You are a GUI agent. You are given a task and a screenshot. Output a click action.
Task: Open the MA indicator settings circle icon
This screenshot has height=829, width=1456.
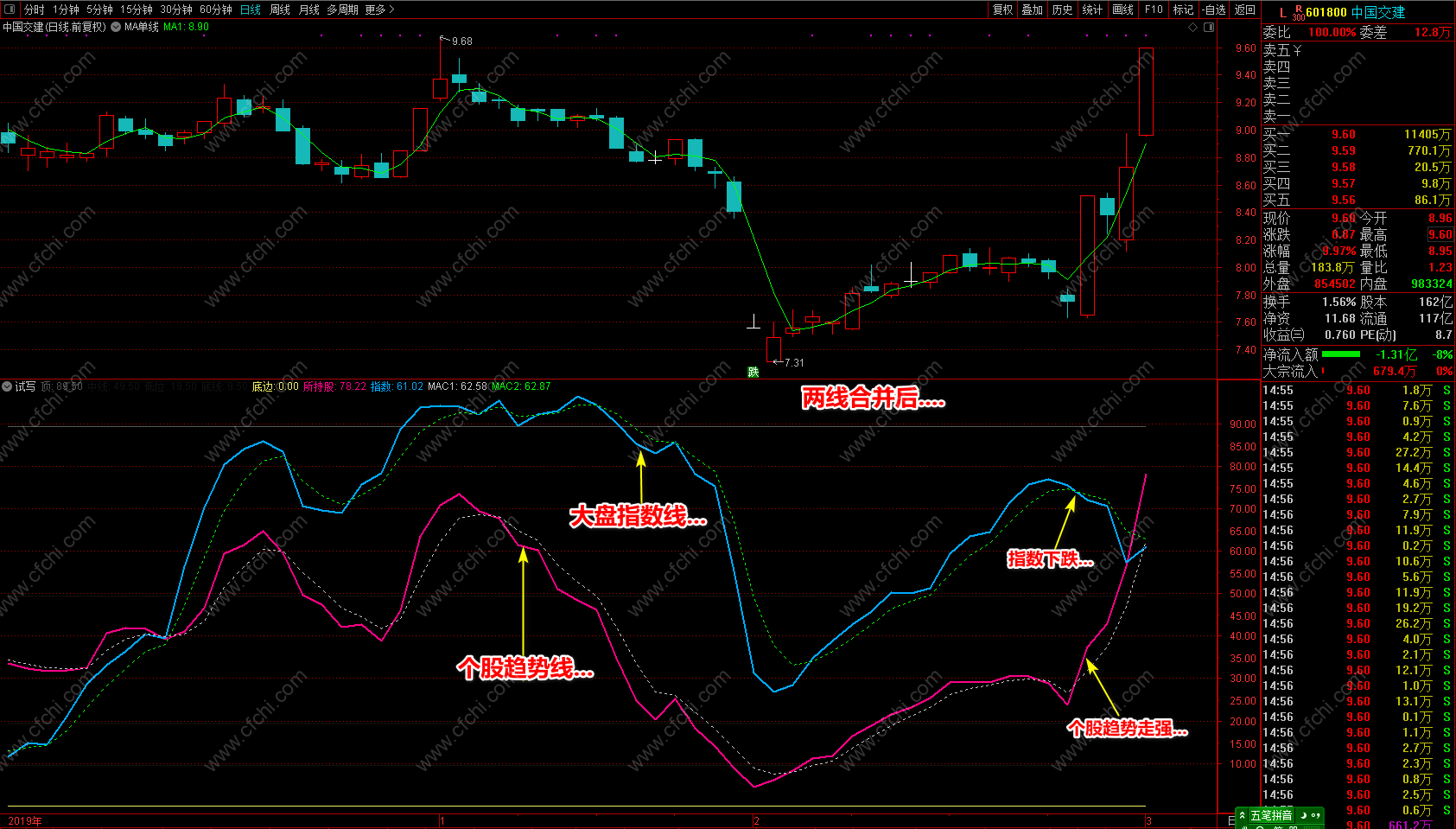coord(116,27)
